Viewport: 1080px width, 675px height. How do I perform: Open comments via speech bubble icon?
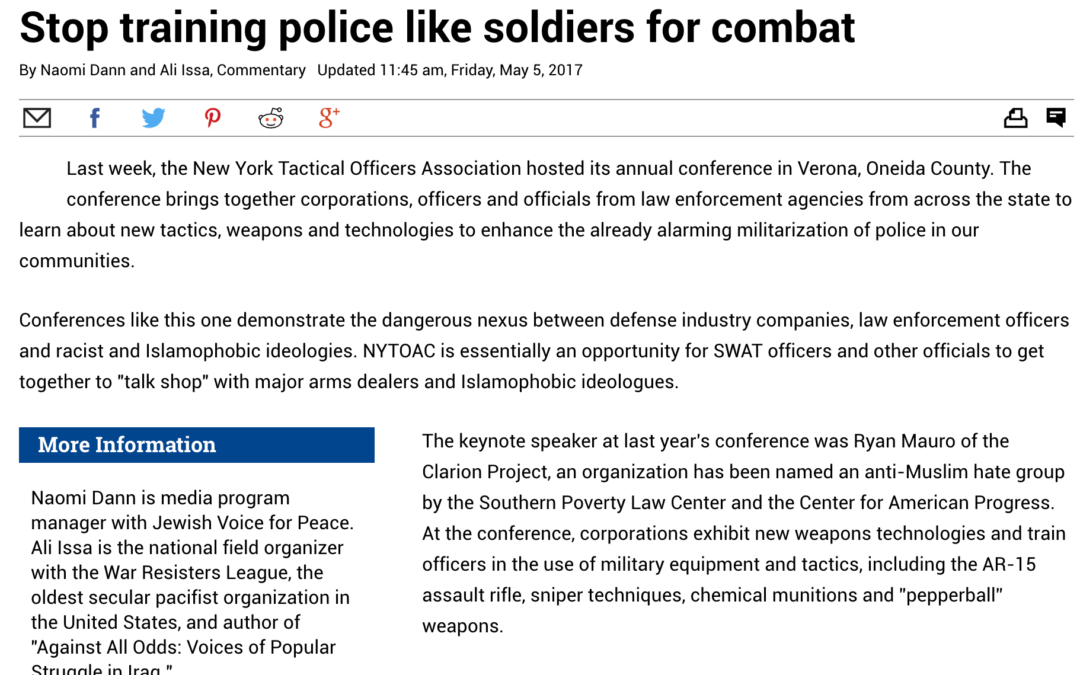pyautogui.click(x=1056, y=117)
